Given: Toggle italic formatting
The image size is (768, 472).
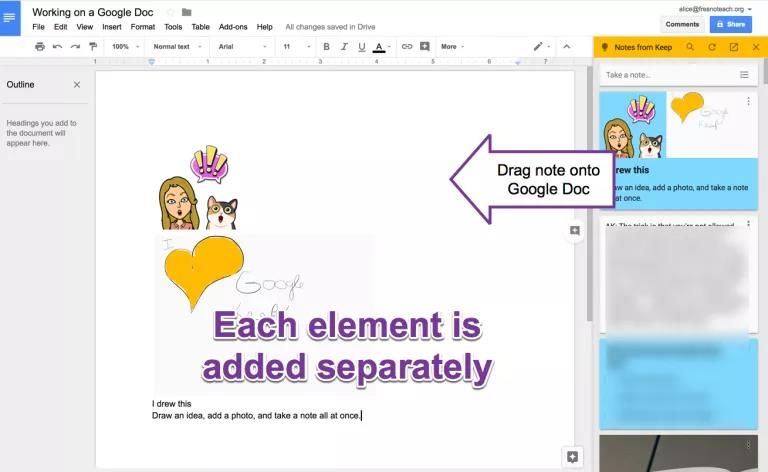Looking at the screenshot, I should coord(343,47).
